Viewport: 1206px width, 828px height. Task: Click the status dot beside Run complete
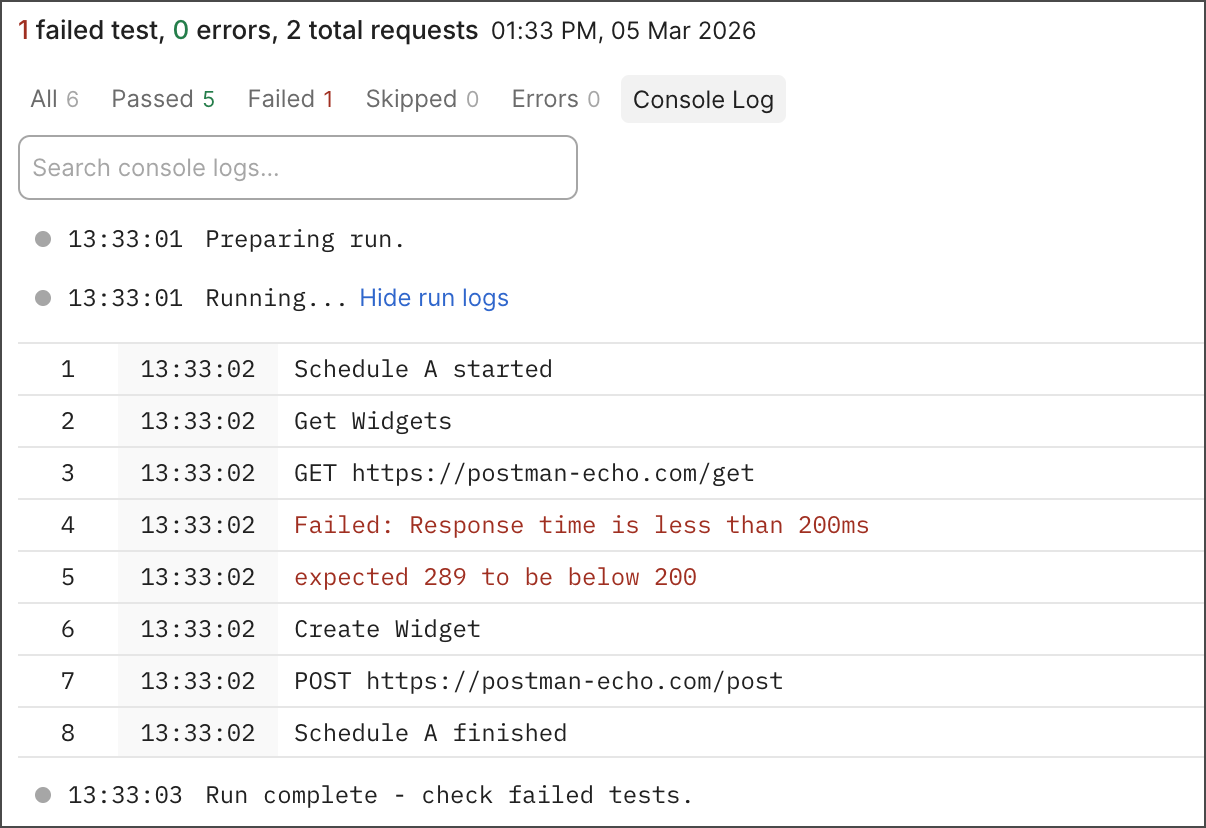tap(42, 795)
